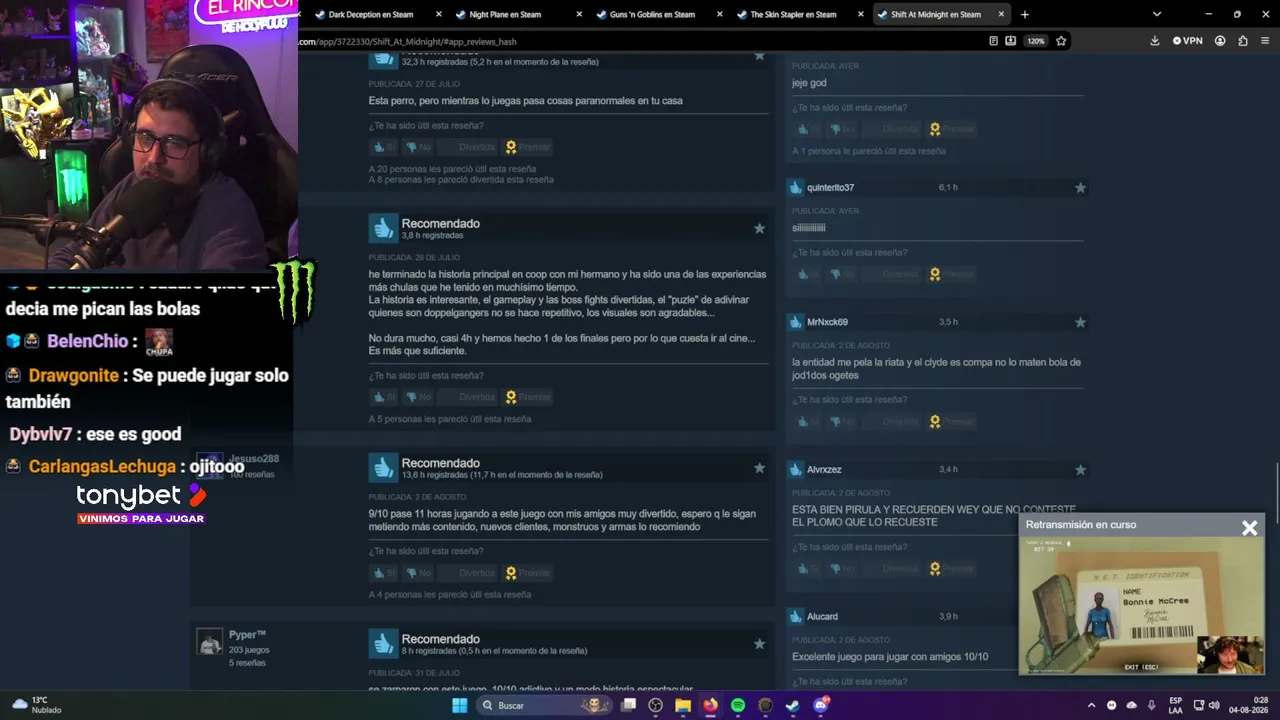Expand the list all tabs dropdown
This screenshot has height=720, width=1280.
pyautogui.click(x=1157, y=14)
